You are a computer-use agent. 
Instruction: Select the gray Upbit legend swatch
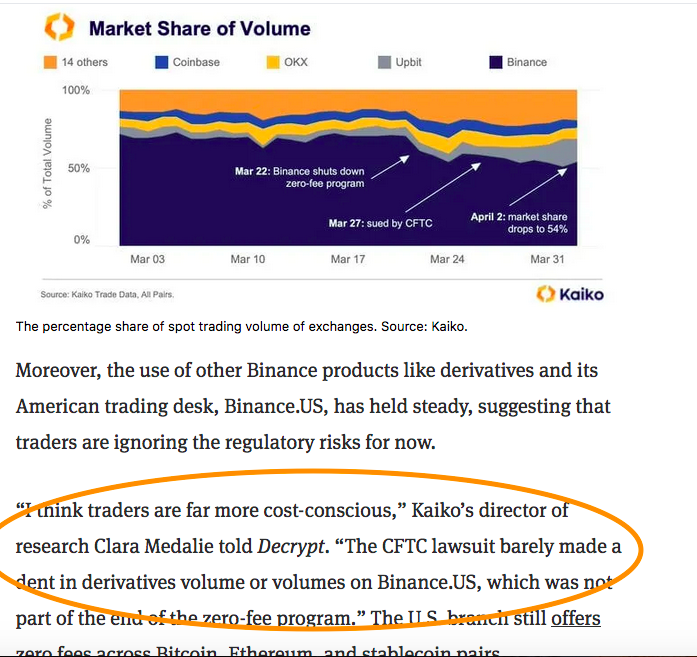[x=384, y=62]
